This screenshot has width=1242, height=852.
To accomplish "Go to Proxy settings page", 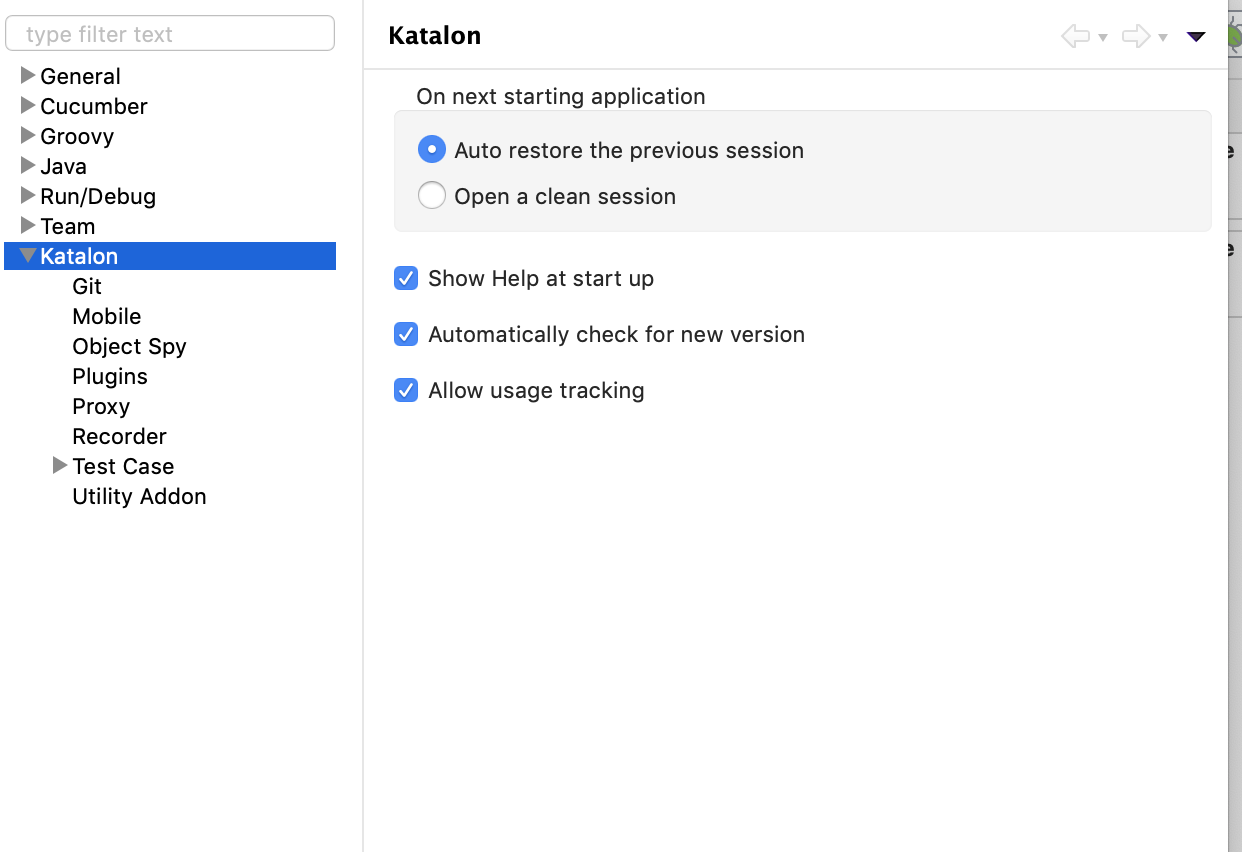I will point(101,406).
